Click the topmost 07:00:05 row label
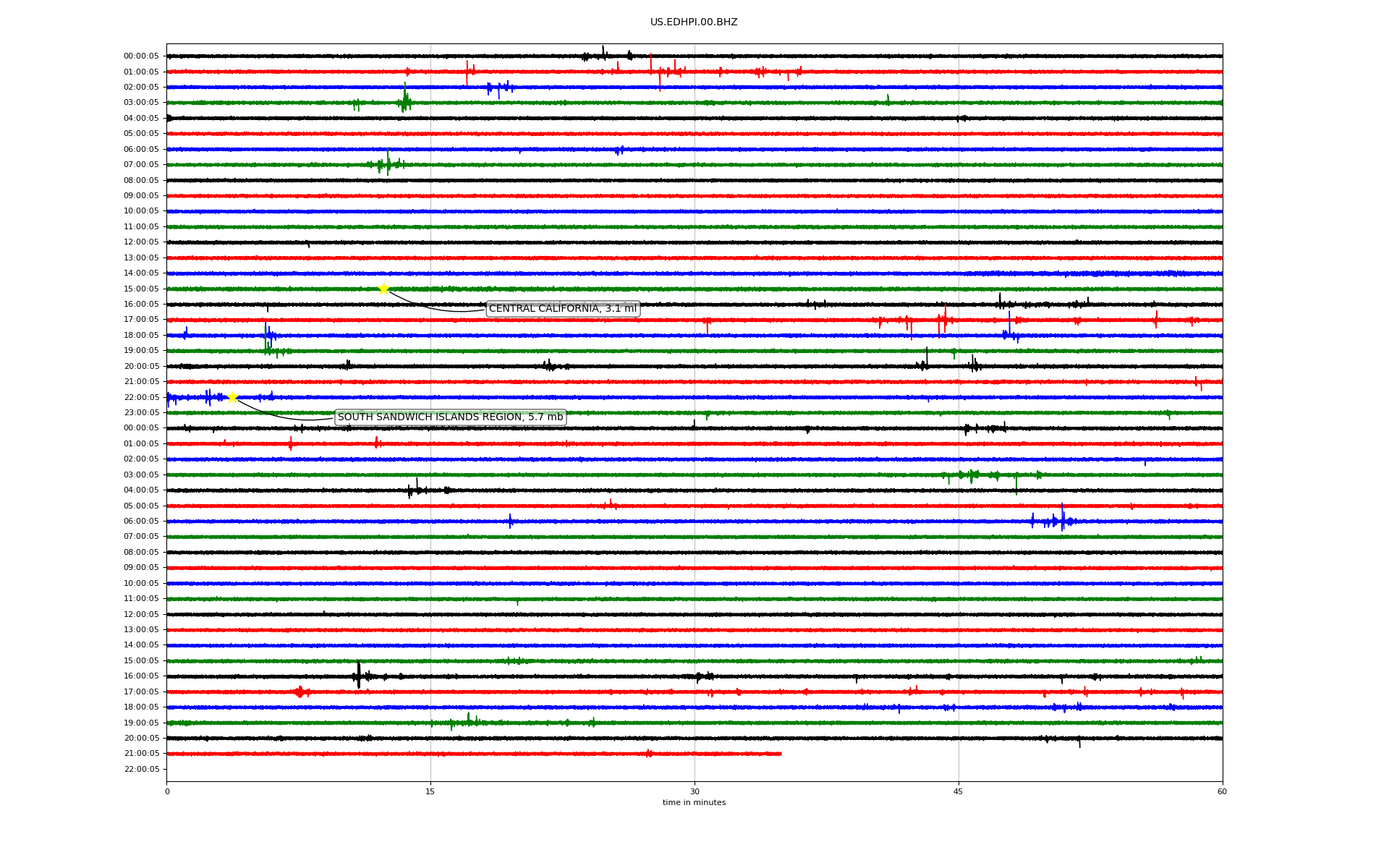The width and height of the screenshot is (1389, 868). 141,165
